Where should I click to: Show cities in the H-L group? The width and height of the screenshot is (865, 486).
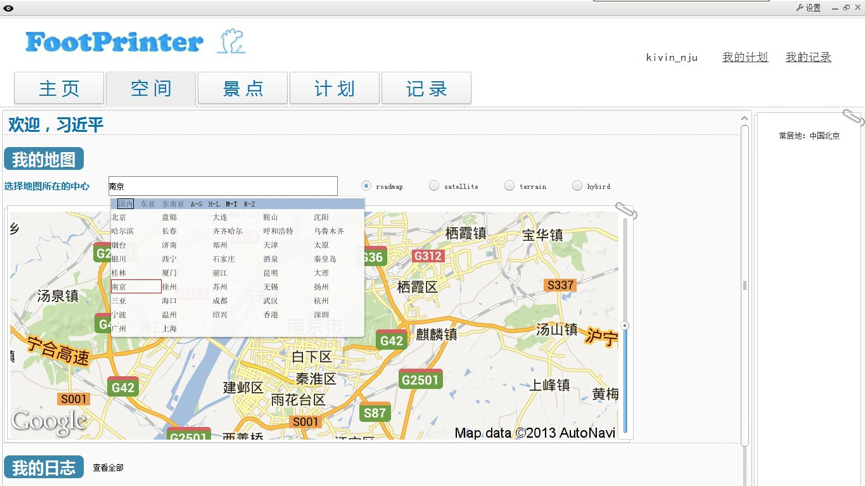click(x=214, y=204)
